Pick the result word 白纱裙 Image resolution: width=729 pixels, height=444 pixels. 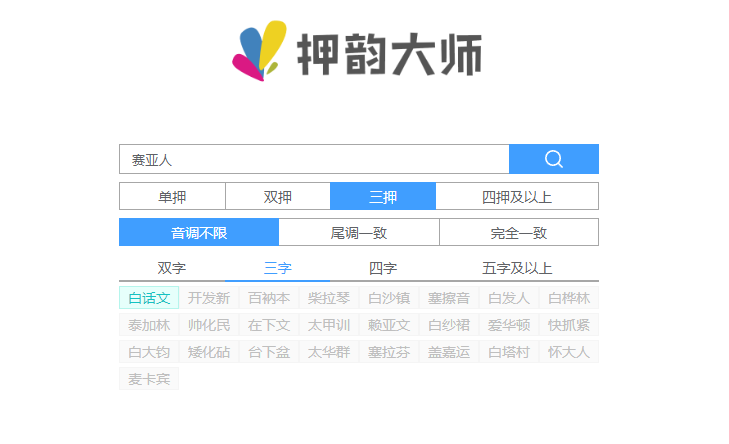click(449, 325)
